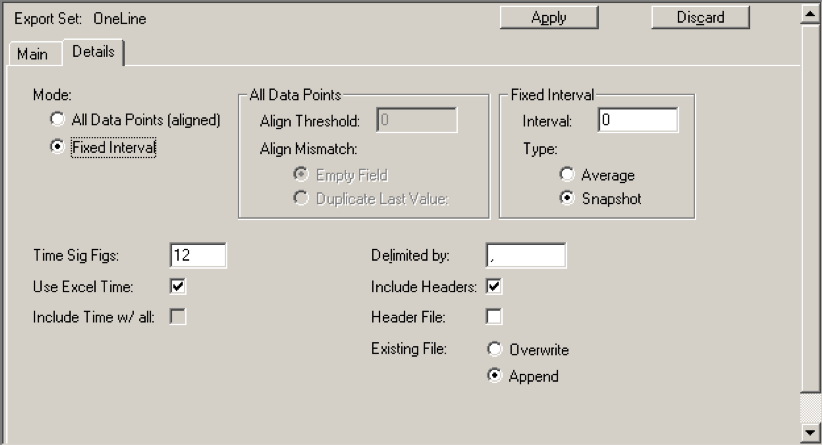The image size is (822, 445).
Task: Select All Data Points (aligned) mode
Action: tap(59, 119)
